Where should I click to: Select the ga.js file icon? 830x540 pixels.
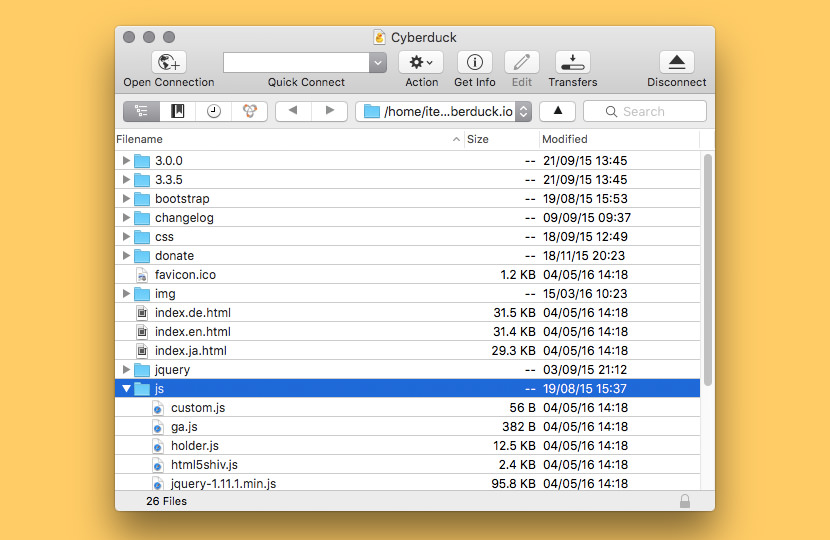click(158, 427)
